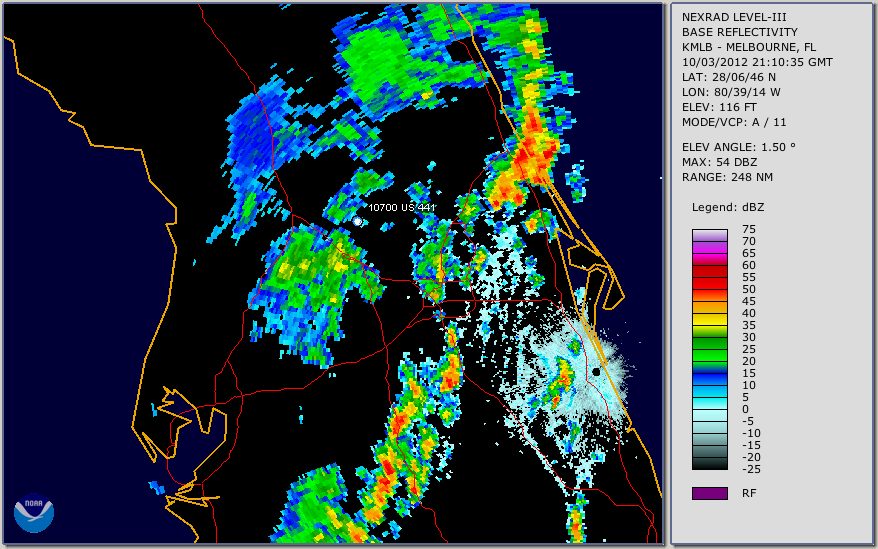Click the 'ELEV ANGLE: 1.50 °' line
The width and height of the screenshot is (878, 549).
tap(739, 147)
